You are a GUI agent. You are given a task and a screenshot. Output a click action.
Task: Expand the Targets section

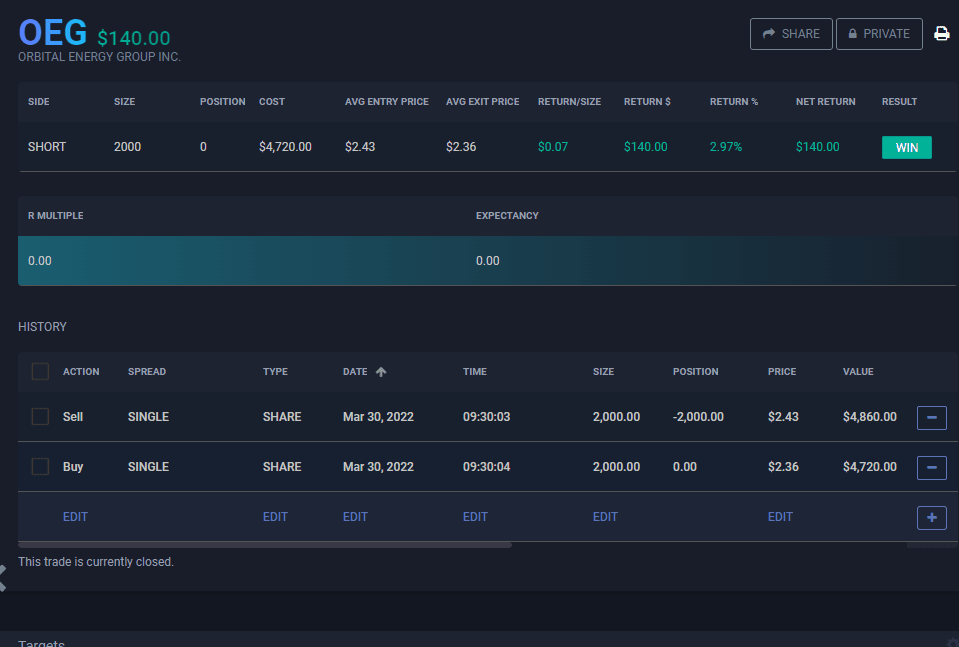pos(42,643)
